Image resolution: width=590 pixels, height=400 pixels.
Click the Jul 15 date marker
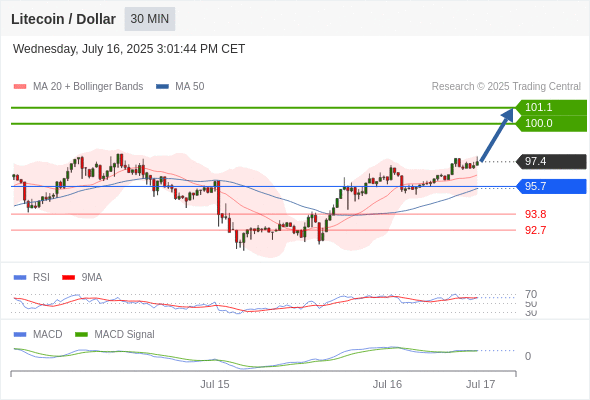[214, 384]
